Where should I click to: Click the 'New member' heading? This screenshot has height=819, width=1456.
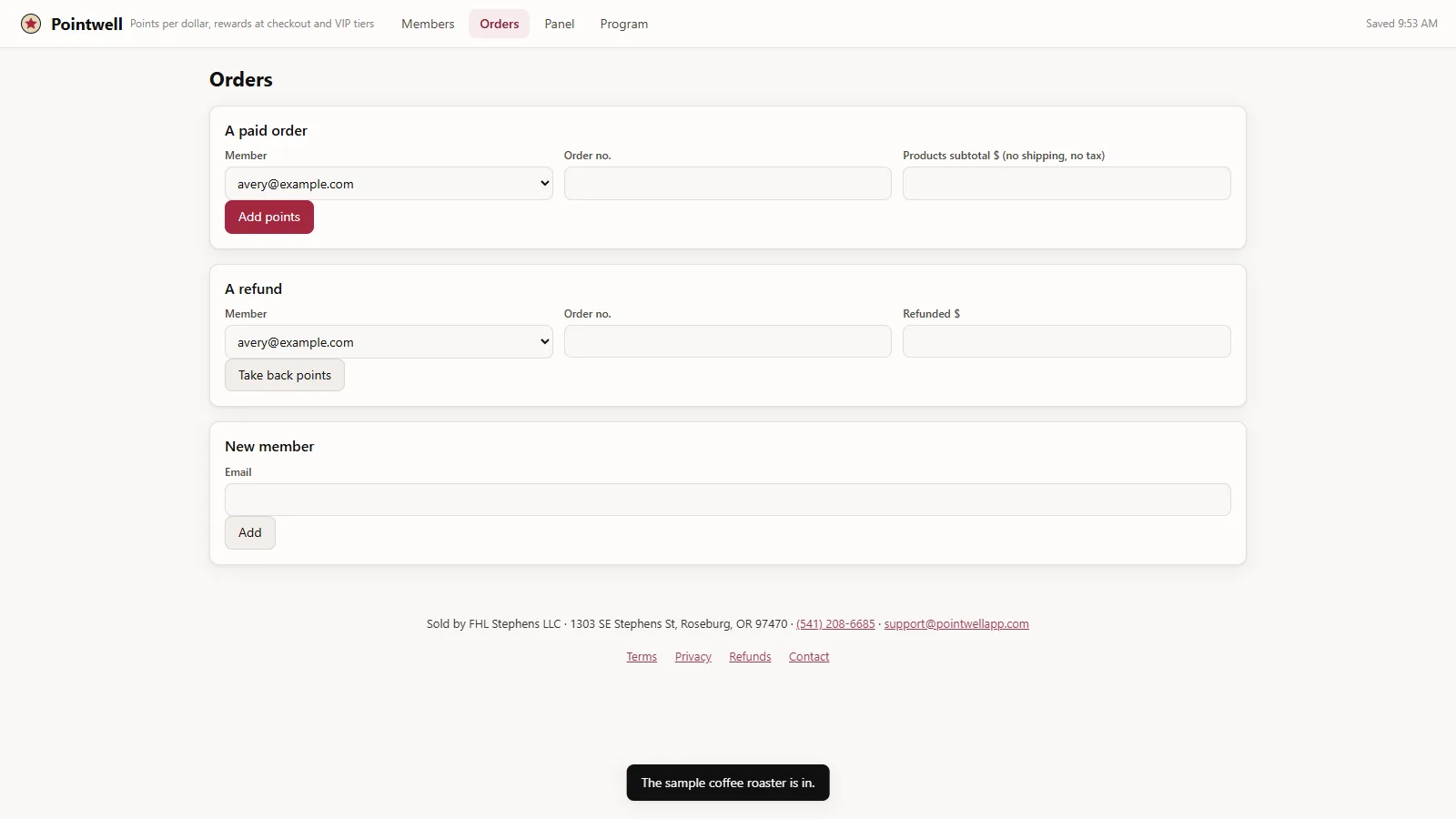[x=269, y=446]
